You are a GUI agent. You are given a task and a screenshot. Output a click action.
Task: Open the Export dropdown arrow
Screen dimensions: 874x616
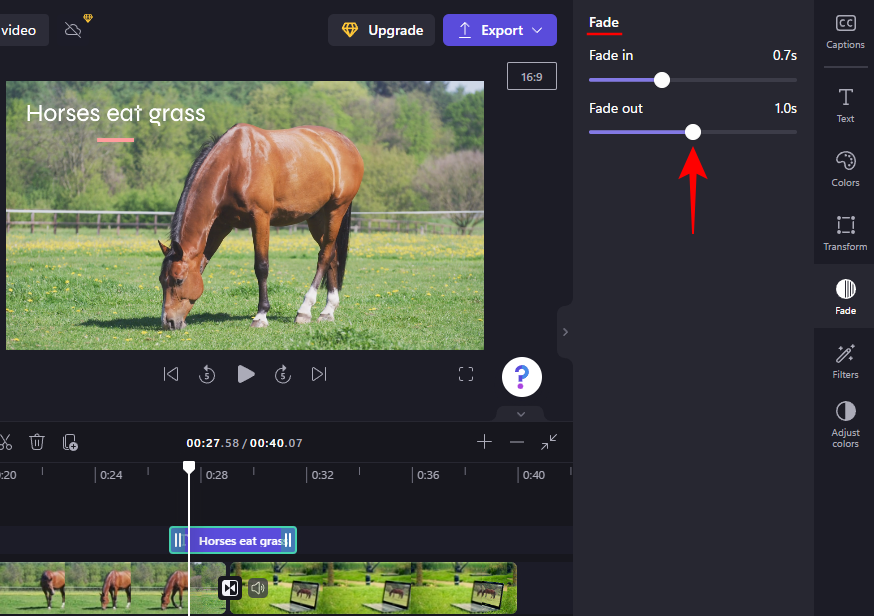(x=538, y=30)
